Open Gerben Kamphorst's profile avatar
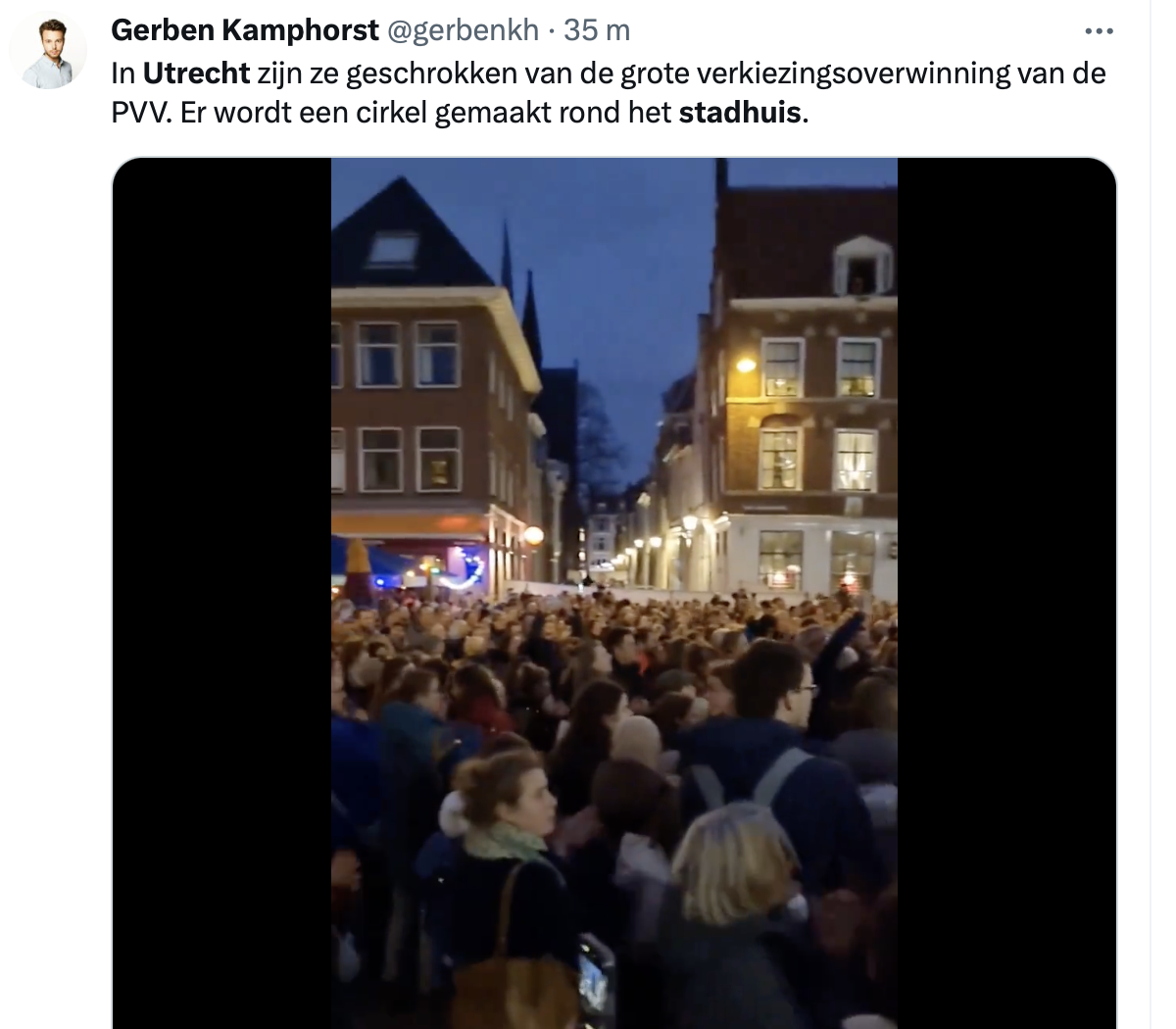1176x1029 pixels. [48, 51]
